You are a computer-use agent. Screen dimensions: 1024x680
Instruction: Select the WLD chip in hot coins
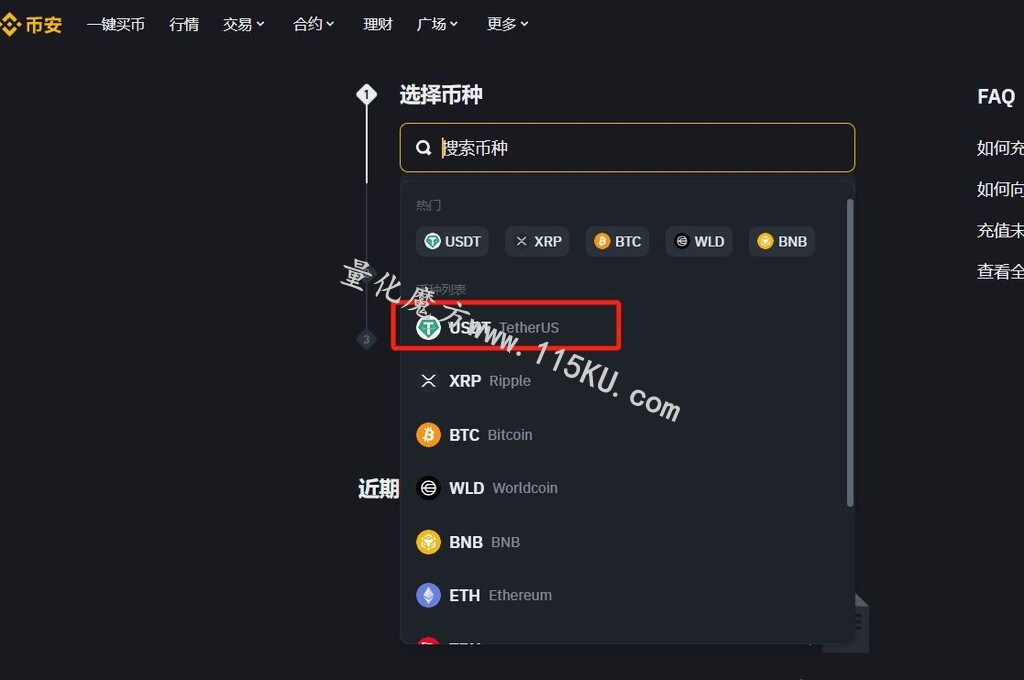(699, 242)
